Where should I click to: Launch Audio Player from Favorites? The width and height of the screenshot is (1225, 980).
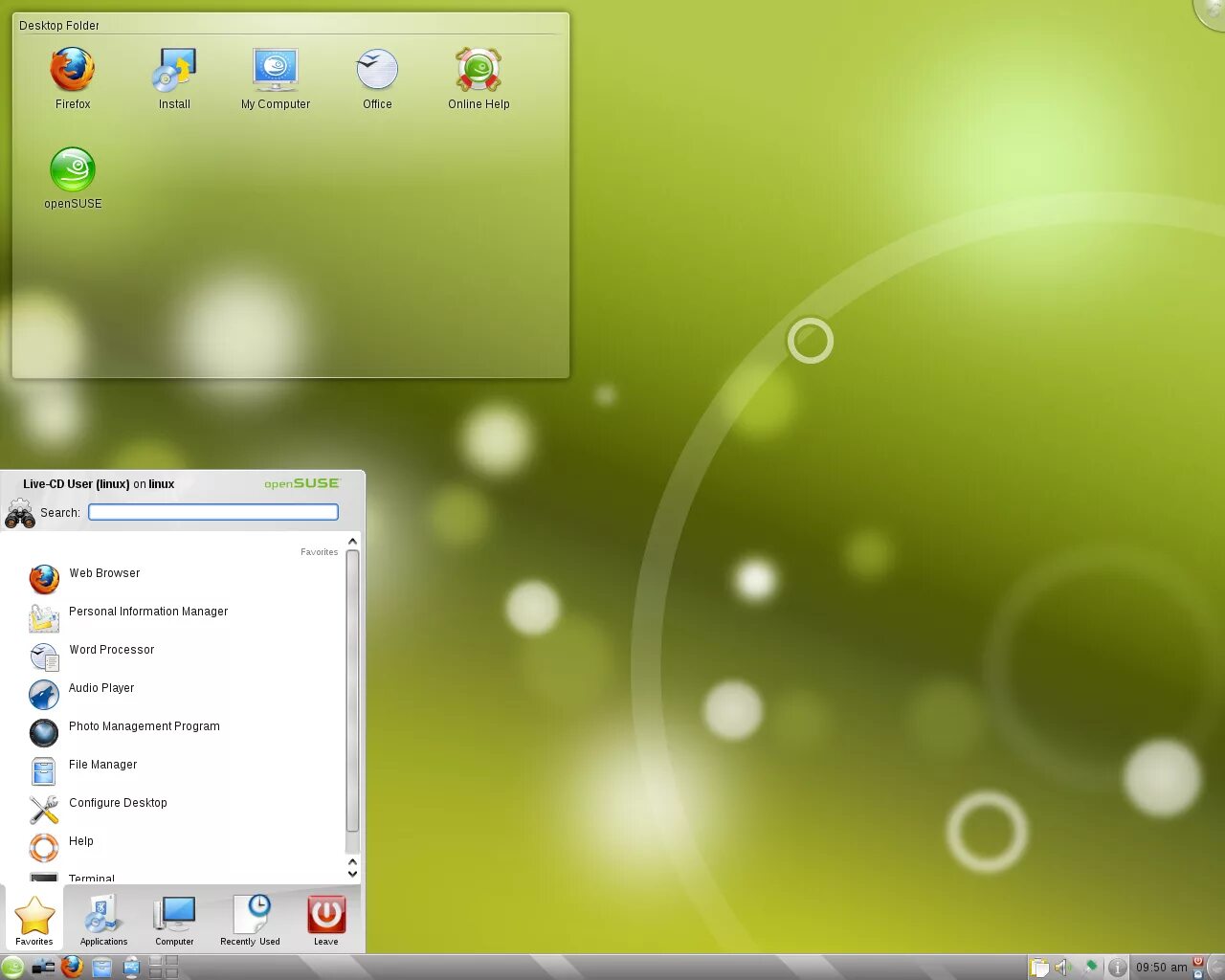click(x=182, y=693)
